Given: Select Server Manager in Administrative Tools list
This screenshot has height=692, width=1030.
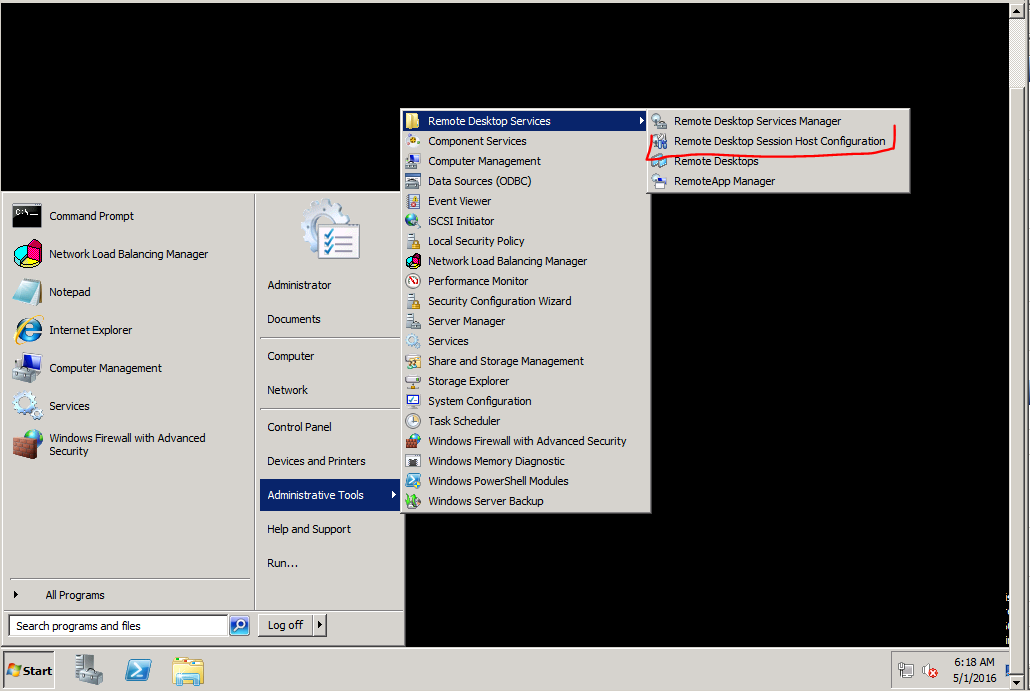Looking at the screenshot, I should click(x=526, y=321).
